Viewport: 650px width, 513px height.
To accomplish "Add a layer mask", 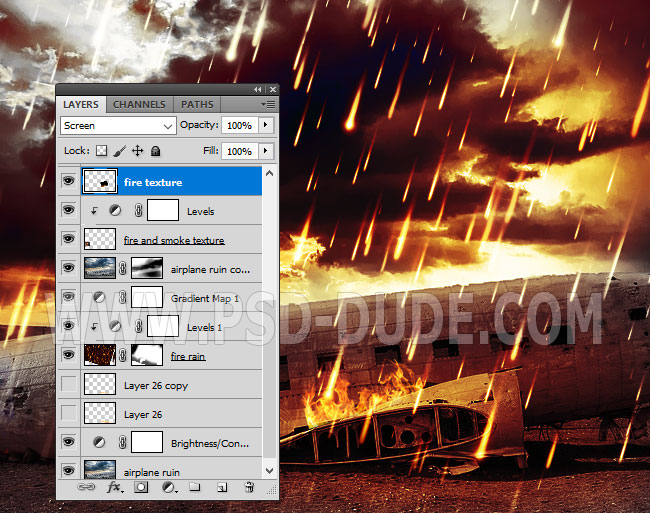I will (x=141, y=487).
